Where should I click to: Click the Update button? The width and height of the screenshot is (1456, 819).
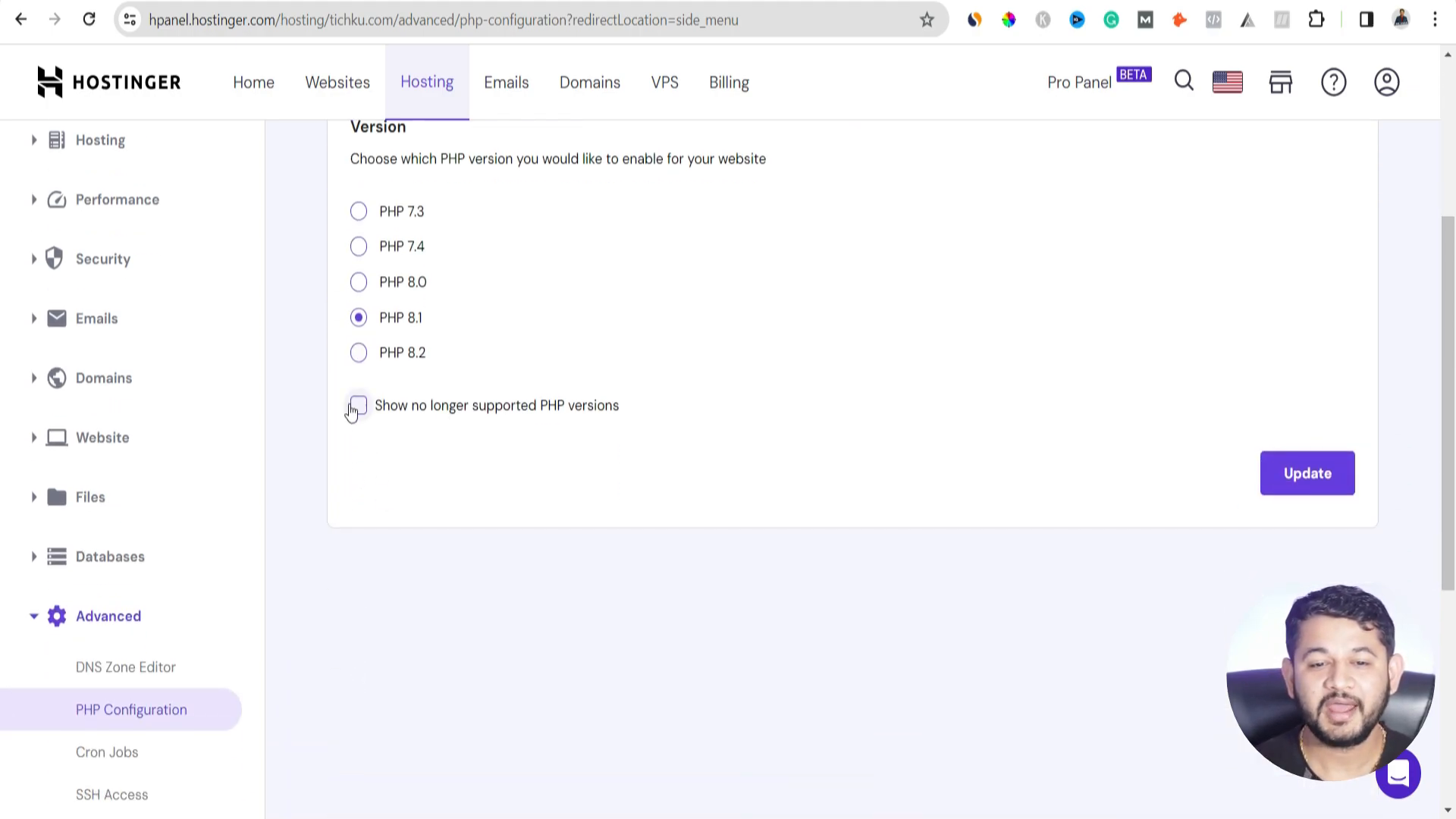tap(1307, 473)
